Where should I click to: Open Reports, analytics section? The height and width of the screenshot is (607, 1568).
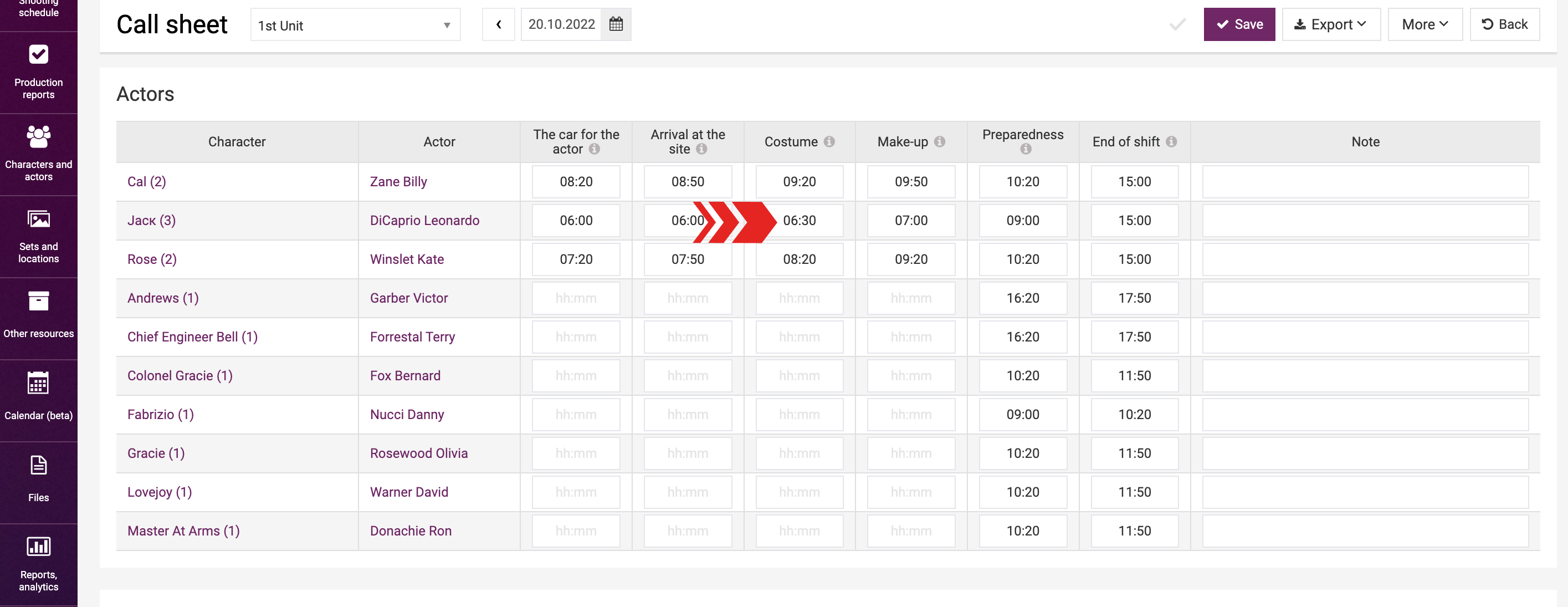tap(38, 565)
